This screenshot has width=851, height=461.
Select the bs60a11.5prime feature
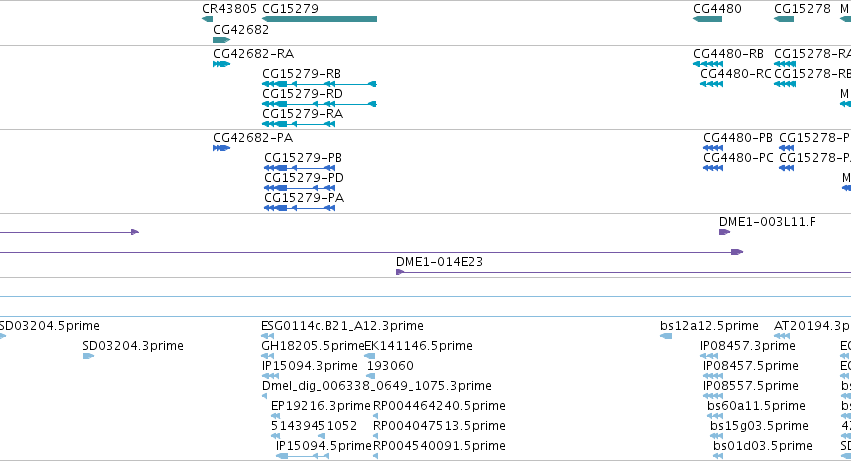(x=715, y=416)
